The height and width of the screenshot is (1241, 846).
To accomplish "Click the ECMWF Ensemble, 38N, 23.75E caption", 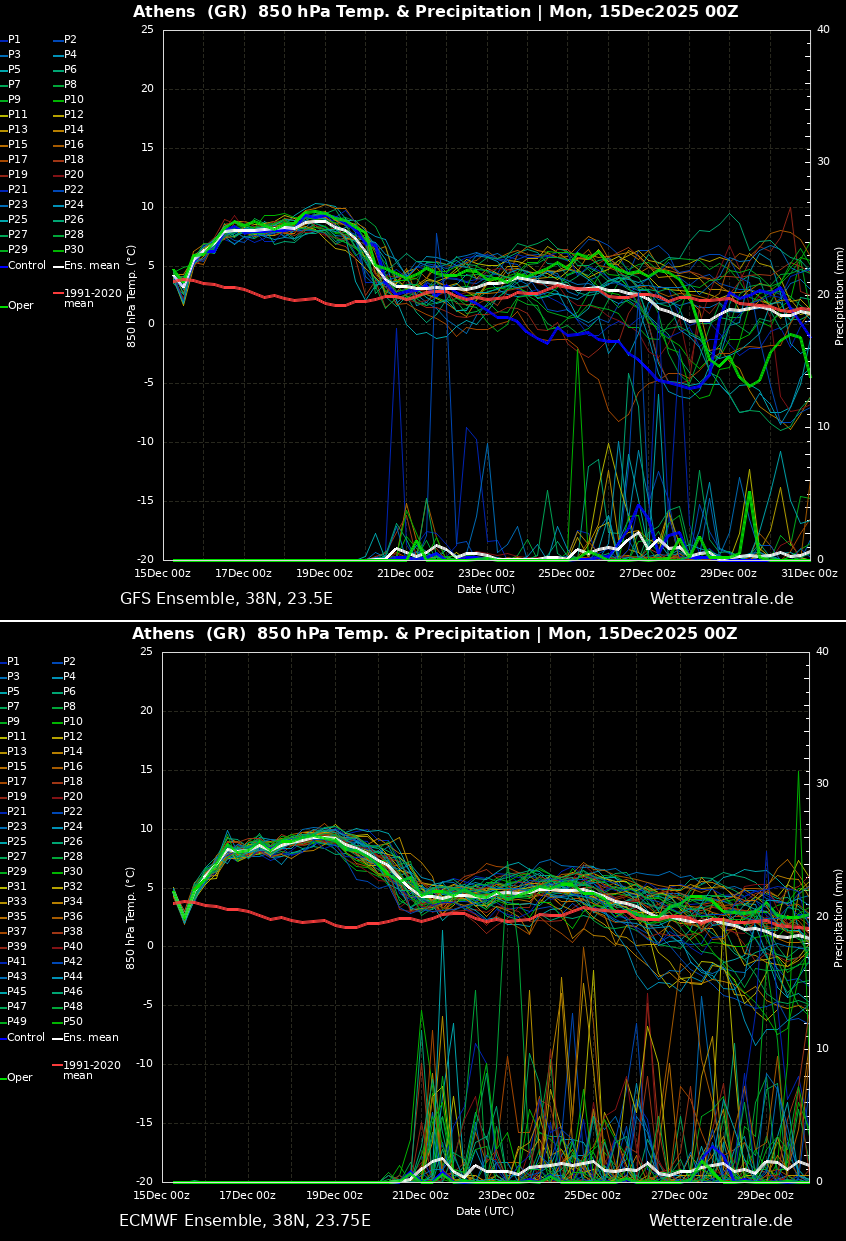I will point(244,1221).
